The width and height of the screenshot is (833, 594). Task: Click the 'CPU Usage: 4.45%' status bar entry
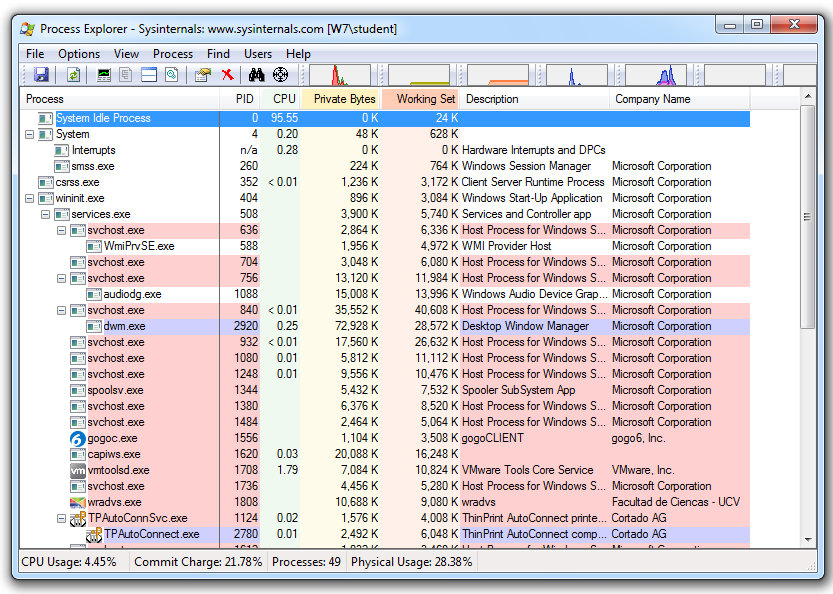click(x=69, y=562)
